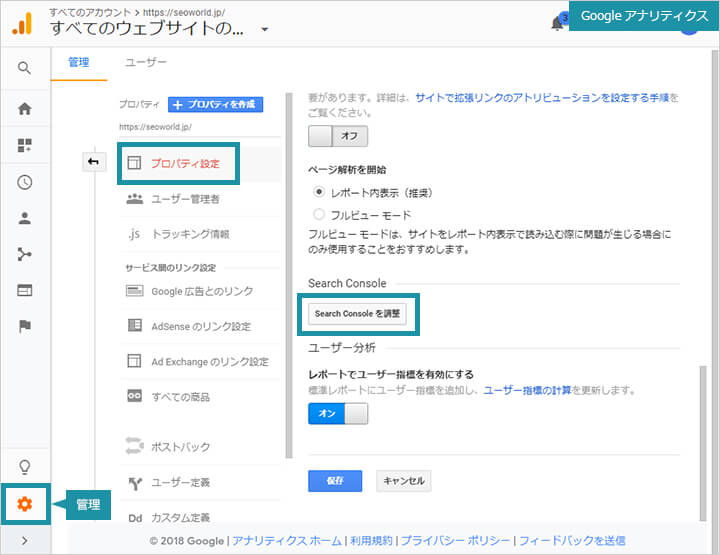Click the .js トラッキング情報 icon

click(134, 234)
